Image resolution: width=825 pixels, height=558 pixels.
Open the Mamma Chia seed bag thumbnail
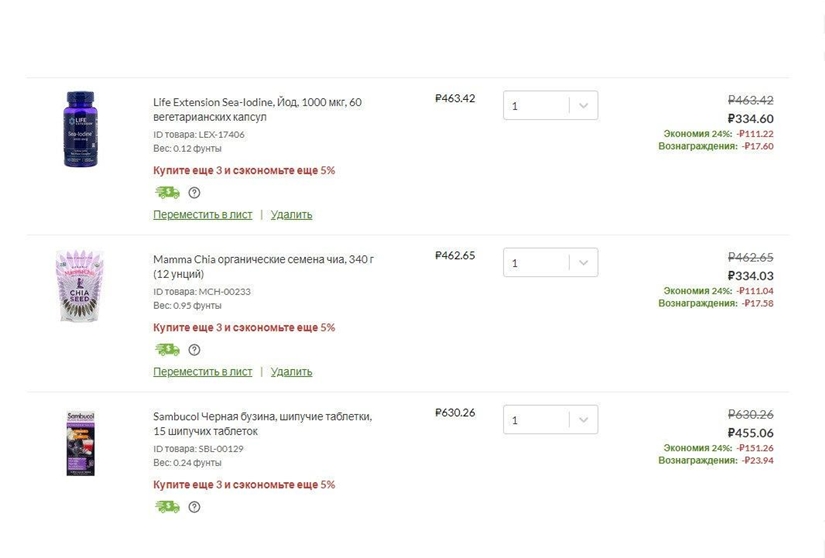pos(80,286)
